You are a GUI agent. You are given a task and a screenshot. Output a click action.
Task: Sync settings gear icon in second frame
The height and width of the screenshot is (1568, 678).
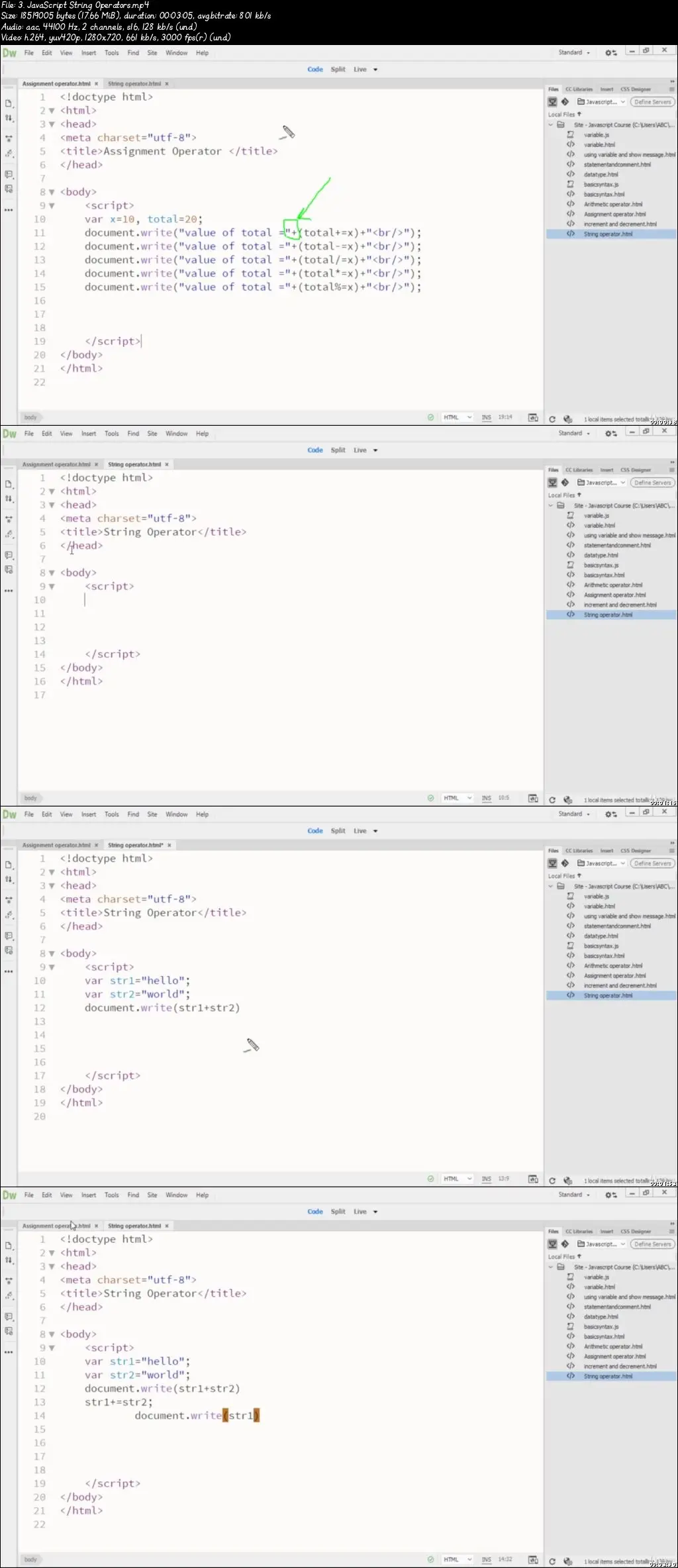point(610,434)
